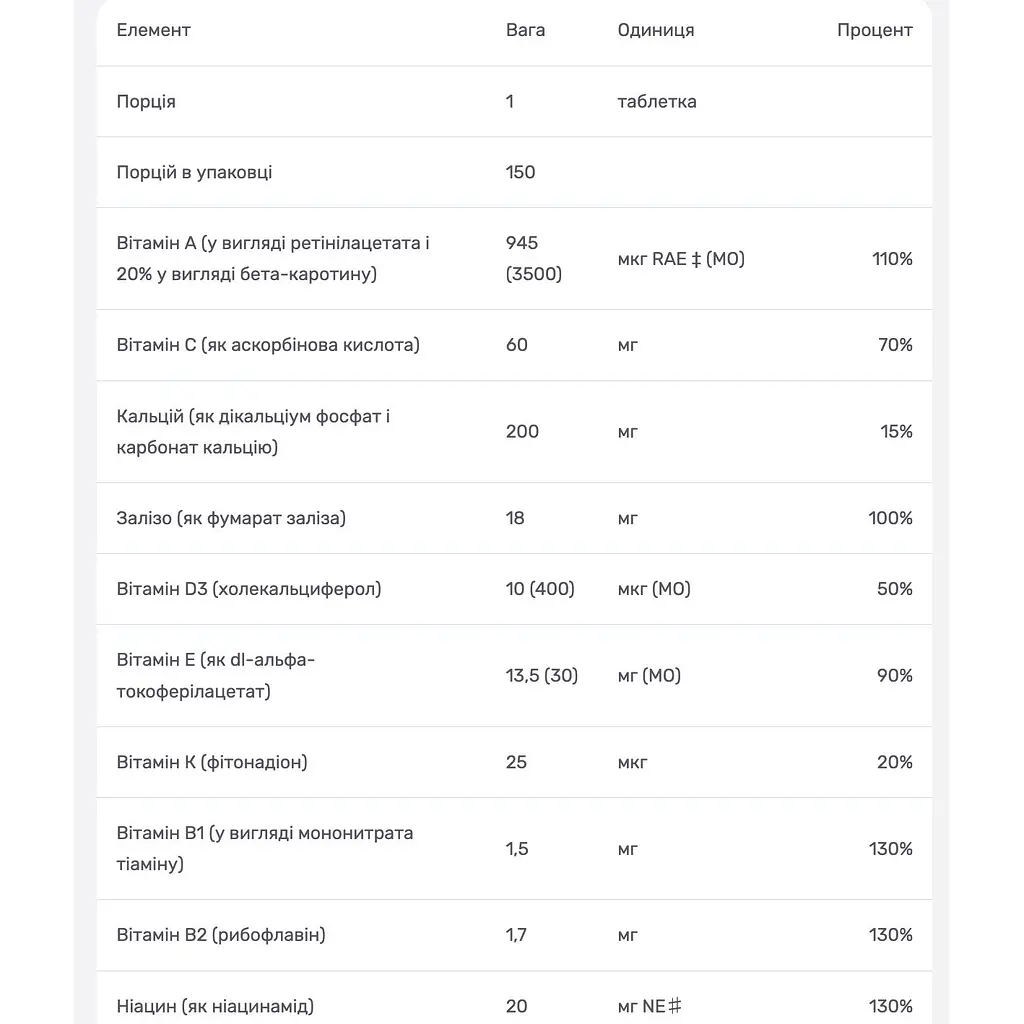Image resolution: width=1024 pixels, height=1024 pixels.
Task: Click the Вітамін A ingredient name
Action: click(x=273, y=259)
